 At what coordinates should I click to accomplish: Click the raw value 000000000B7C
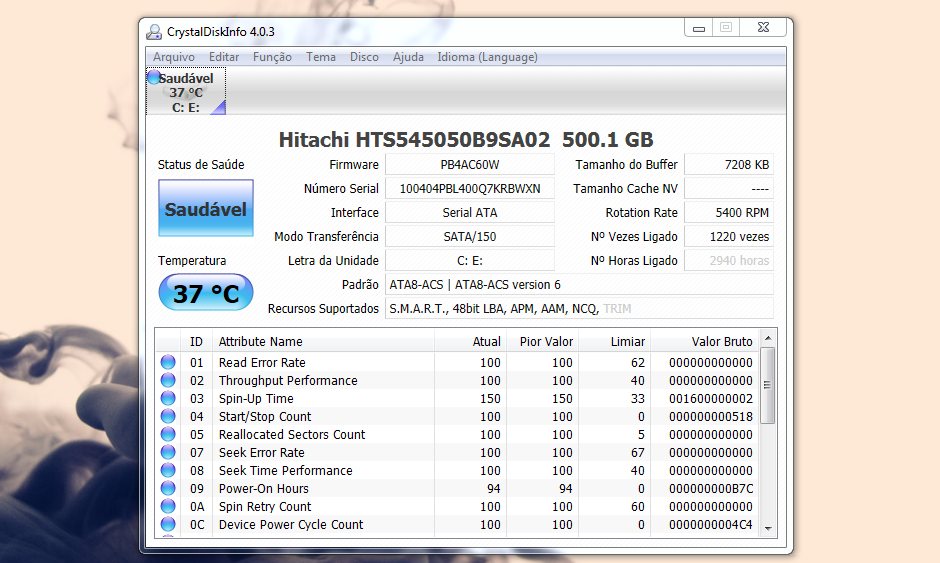tap(710, 489)
